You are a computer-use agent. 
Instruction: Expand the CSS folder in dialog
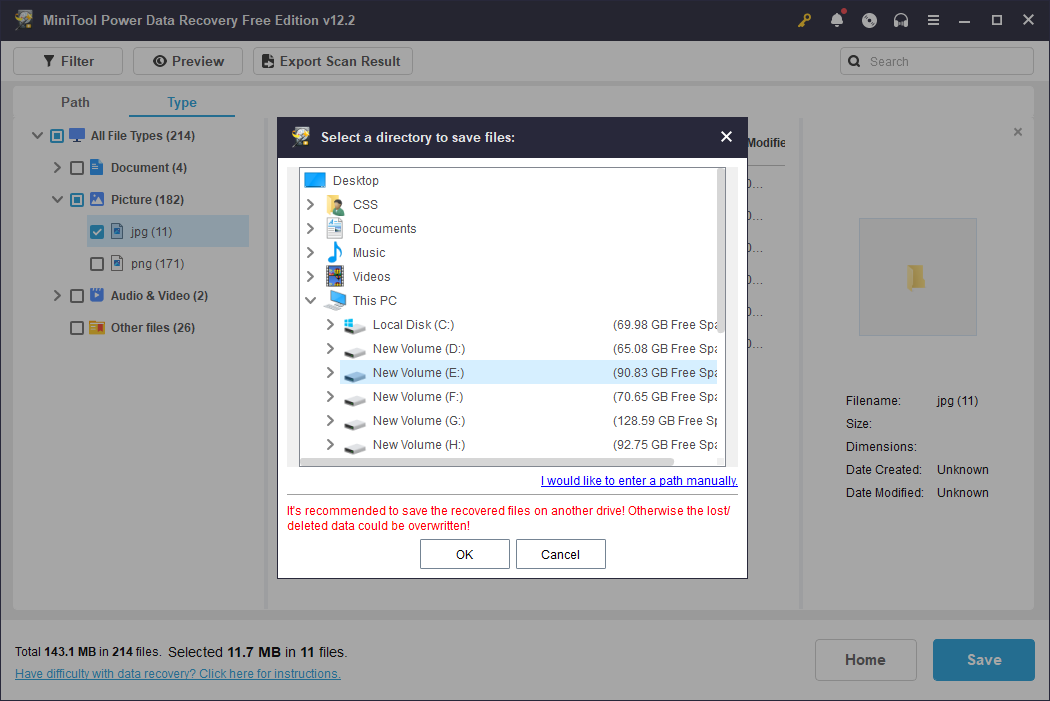pos(310,204)
